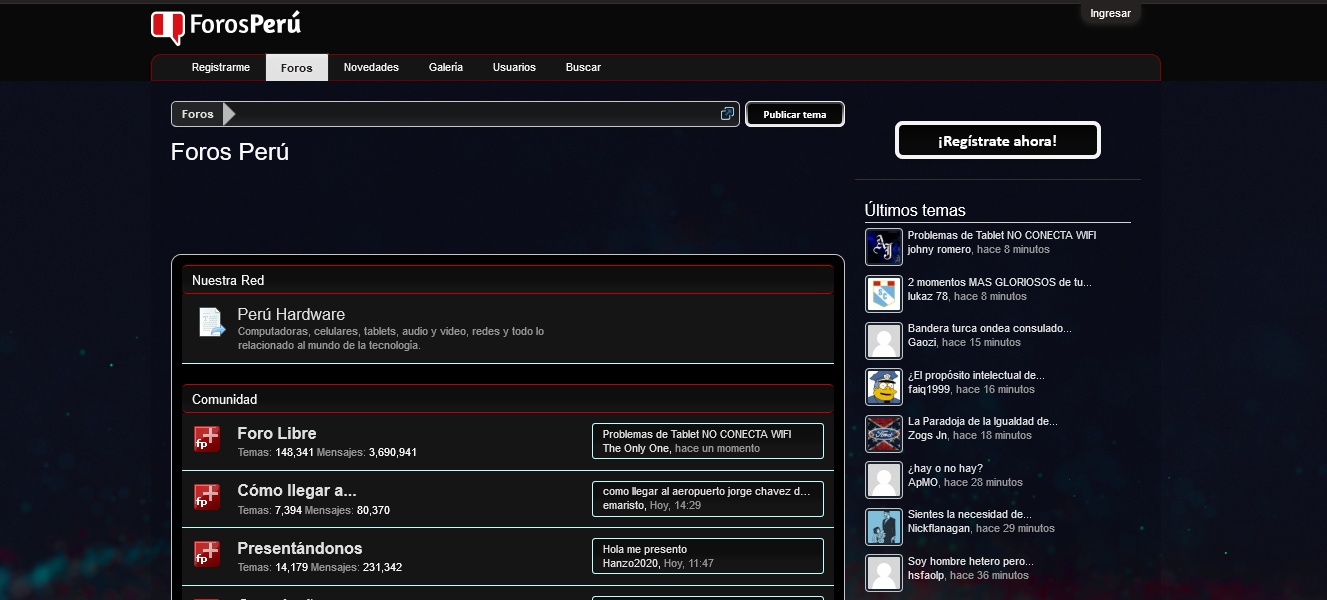Collapse the Nuestra Red category header
The image size is (1327, 600).
[507, 280]
